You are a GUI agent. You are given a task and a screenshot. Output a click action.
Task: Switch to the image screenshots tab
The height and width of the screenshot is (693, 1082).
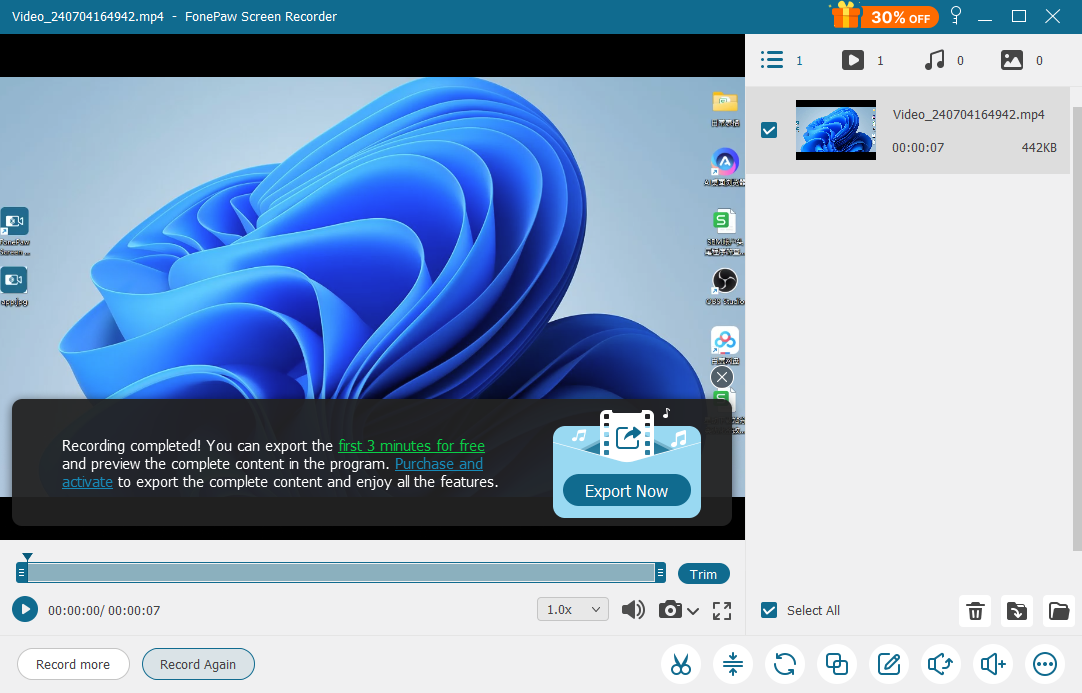pyautogui.click(x=1022, y=60)
